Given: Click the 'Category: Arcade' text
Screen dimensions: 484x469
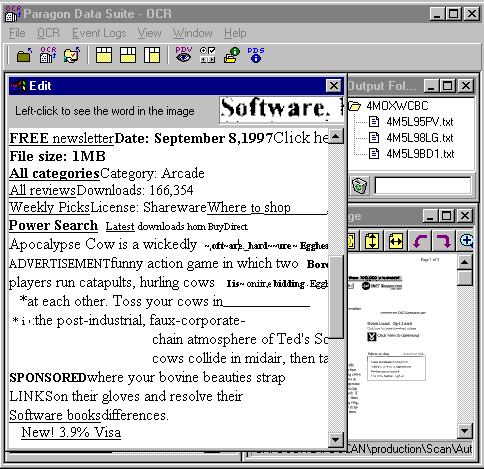Looking at the screenshot, I should pos(152,173).
